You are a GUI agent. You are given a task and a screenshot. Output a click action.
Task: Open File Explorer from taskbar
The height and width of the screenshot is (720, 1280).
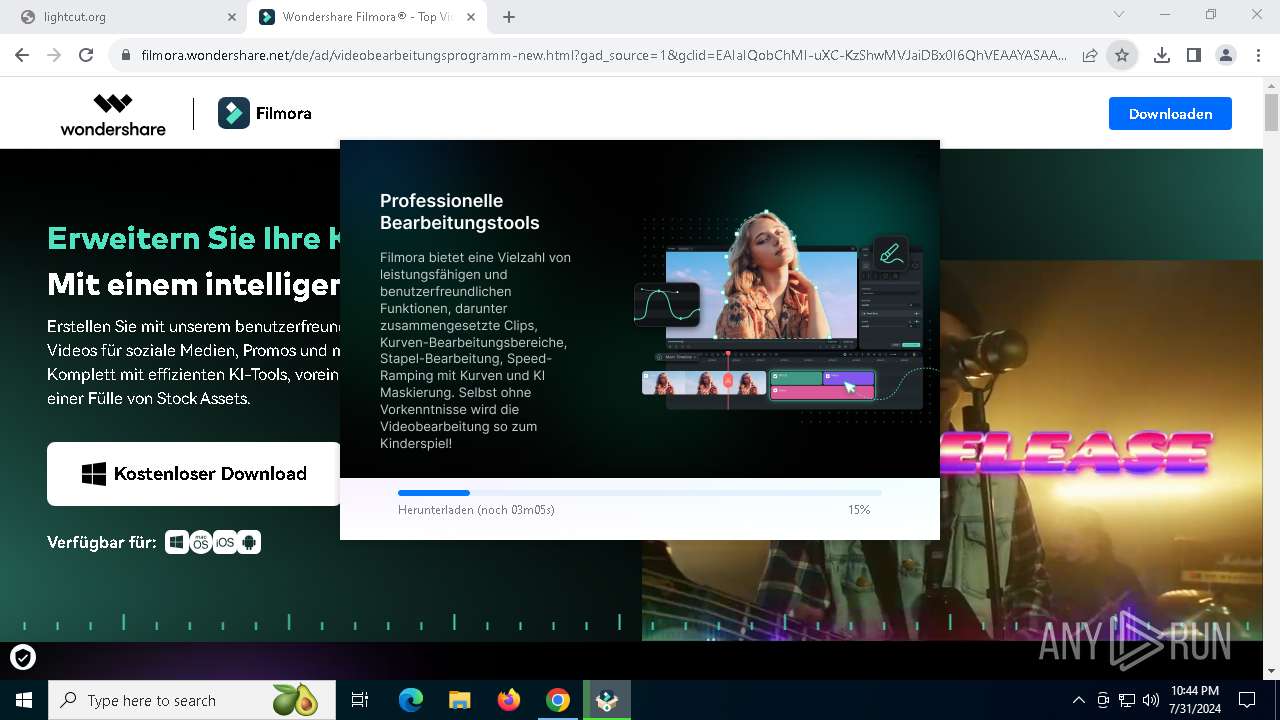[x=459, y=700]
